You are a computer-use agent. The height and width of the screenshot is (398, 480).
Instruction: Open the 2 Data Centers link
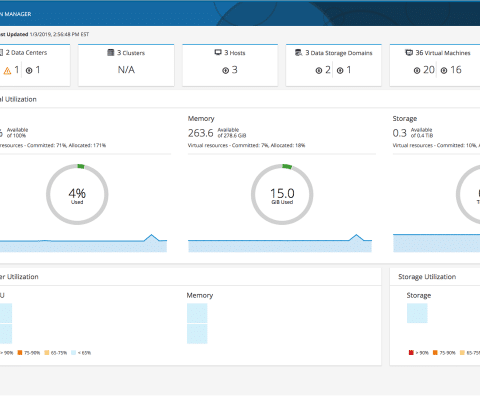pos(26,53)
